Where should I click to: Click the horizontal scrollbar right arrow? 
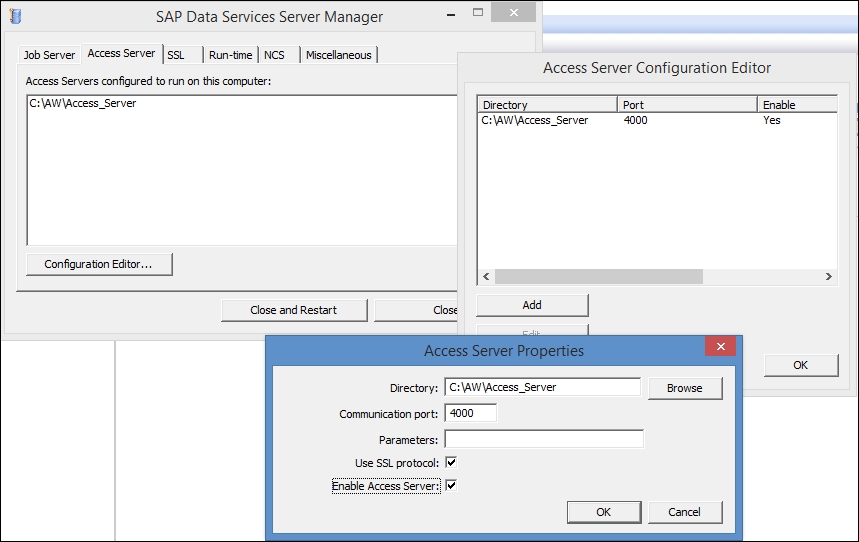click(x=828, y=276)
